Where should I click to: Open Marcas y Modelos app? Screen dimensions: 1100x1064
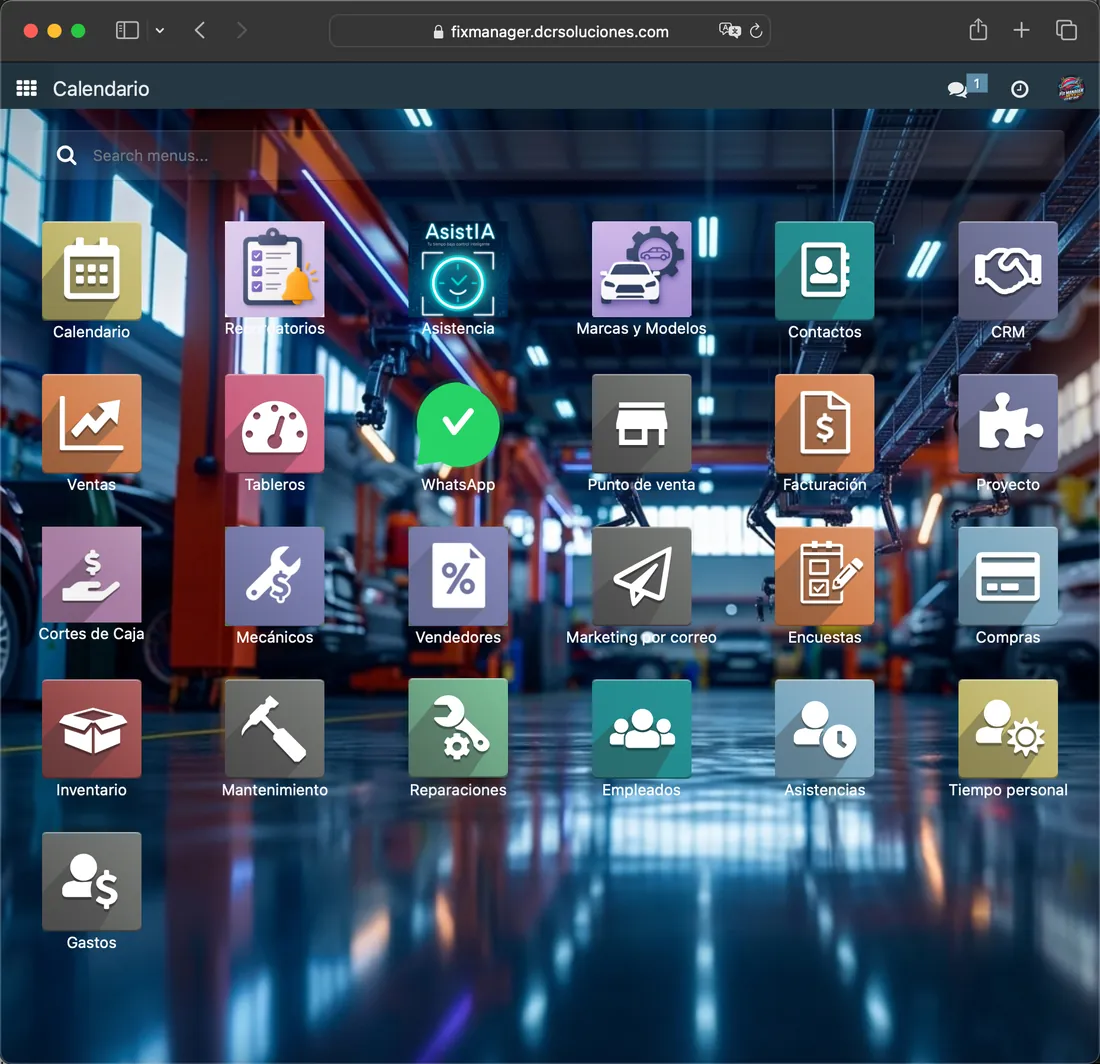[x=641, y=269]
